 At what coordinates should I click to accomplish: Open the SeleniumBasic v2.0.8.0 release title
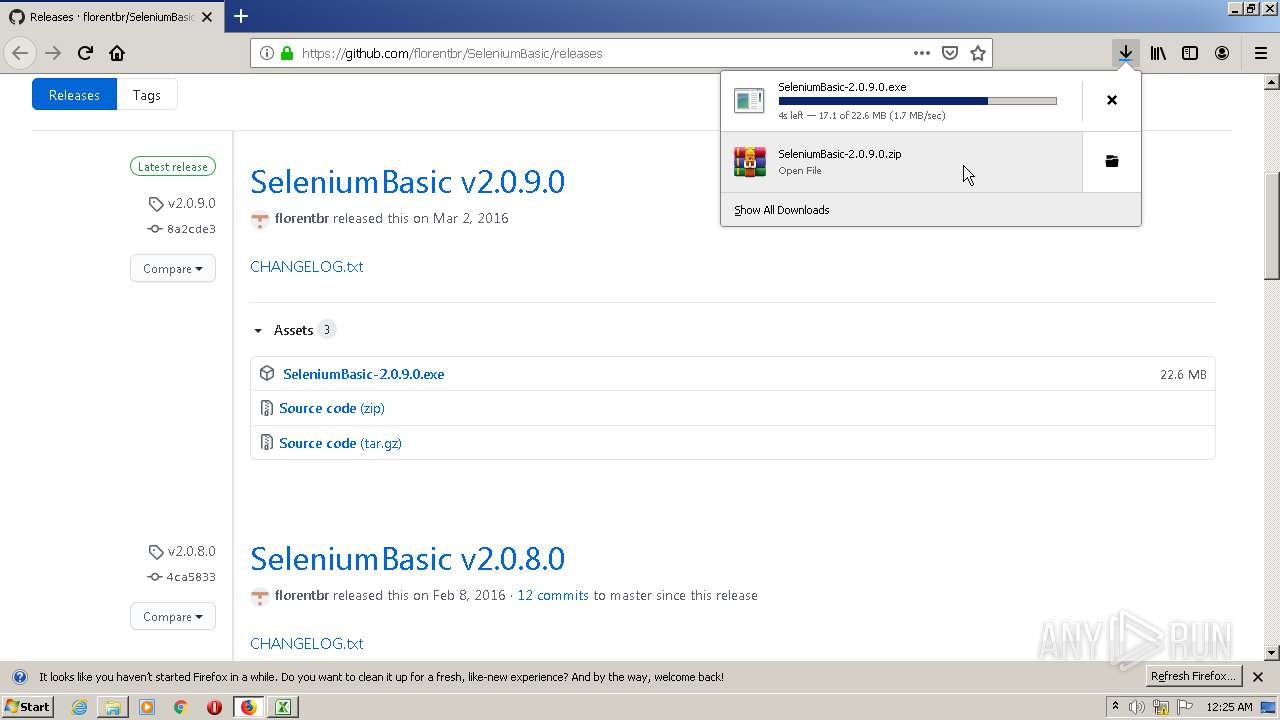407,559
